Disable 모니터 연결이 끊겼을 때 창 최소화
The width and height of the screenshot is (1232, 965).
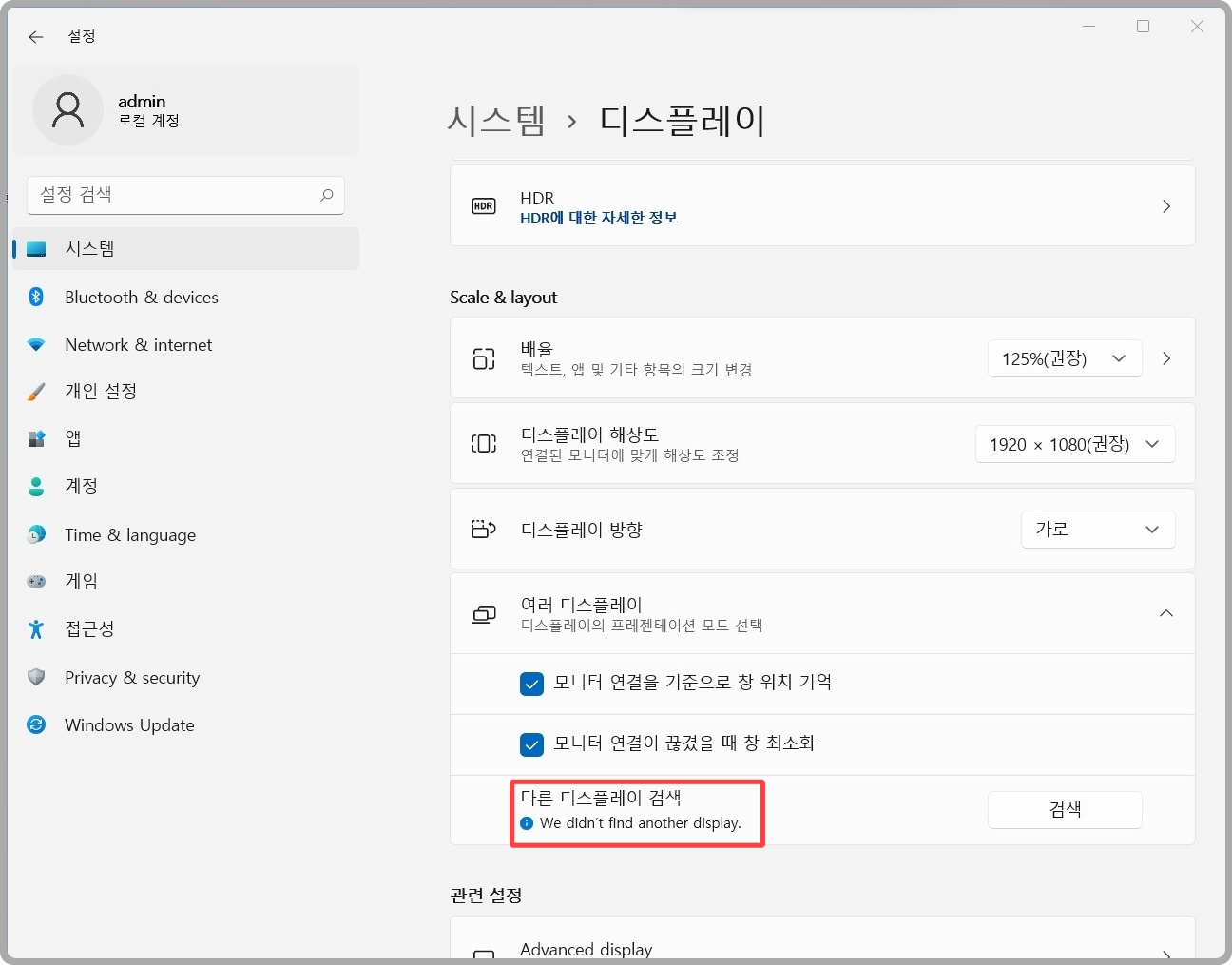click(x=532, y=744)
